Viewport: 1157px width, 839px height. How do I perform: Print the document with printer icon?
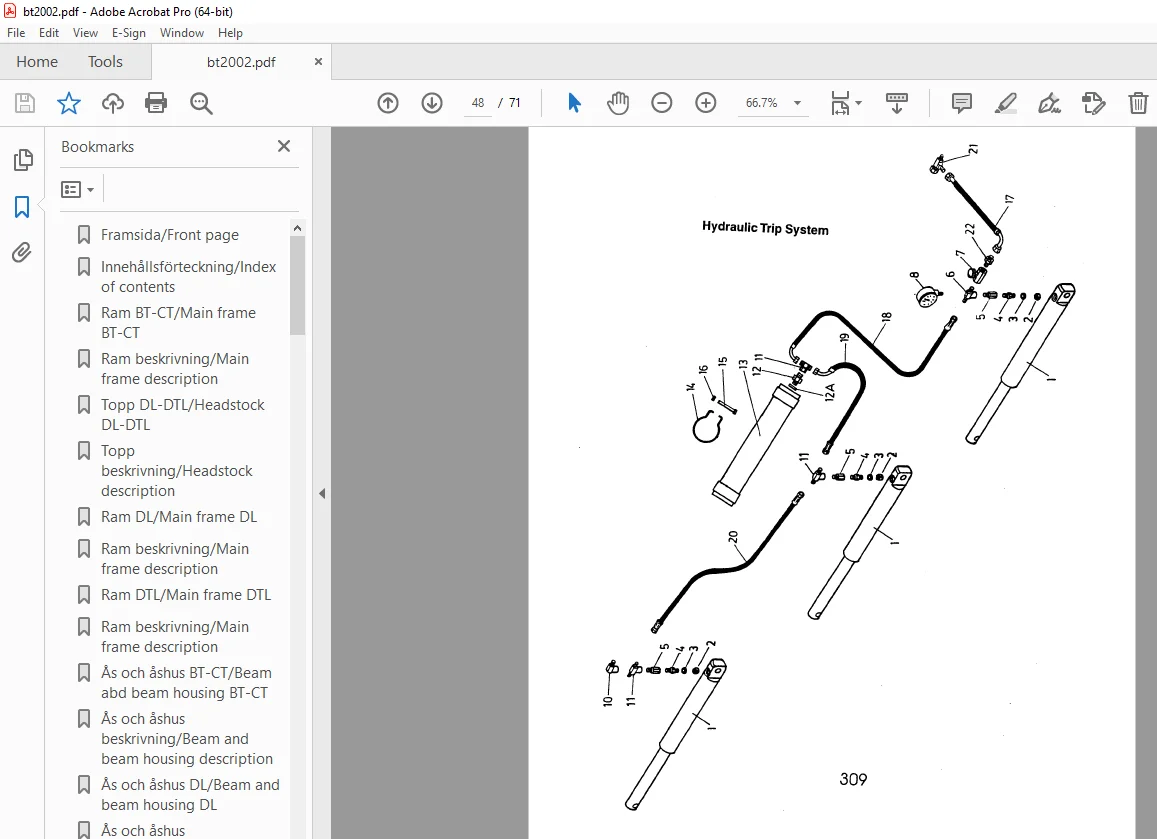(x=156, y=103)
